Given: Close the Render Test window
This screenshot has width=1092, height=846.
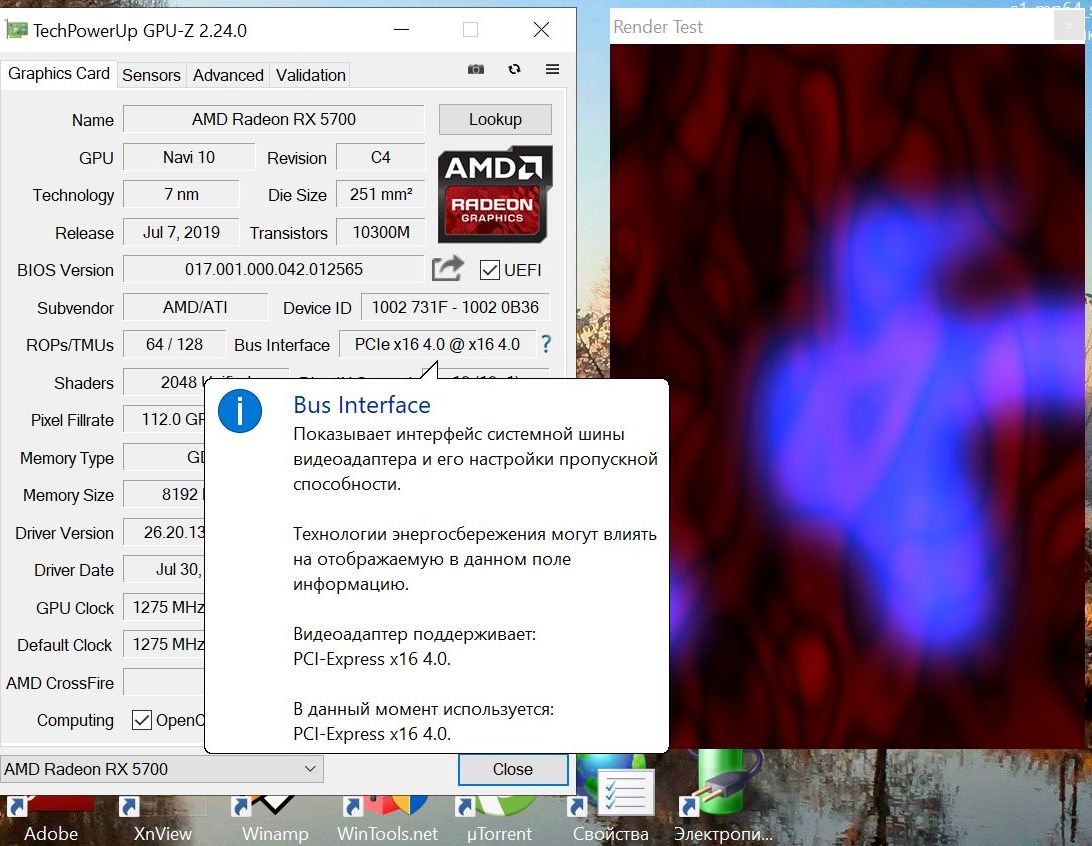Looking at the screenshot, I should click(1068, 26).
